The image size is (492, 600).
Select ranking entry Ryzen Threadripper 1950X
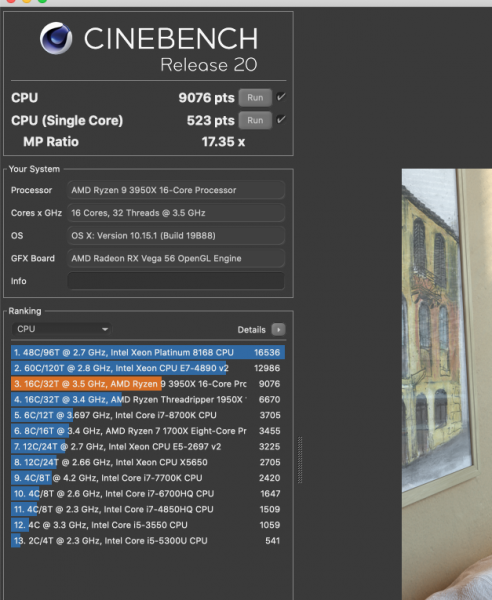pos(148,399)
